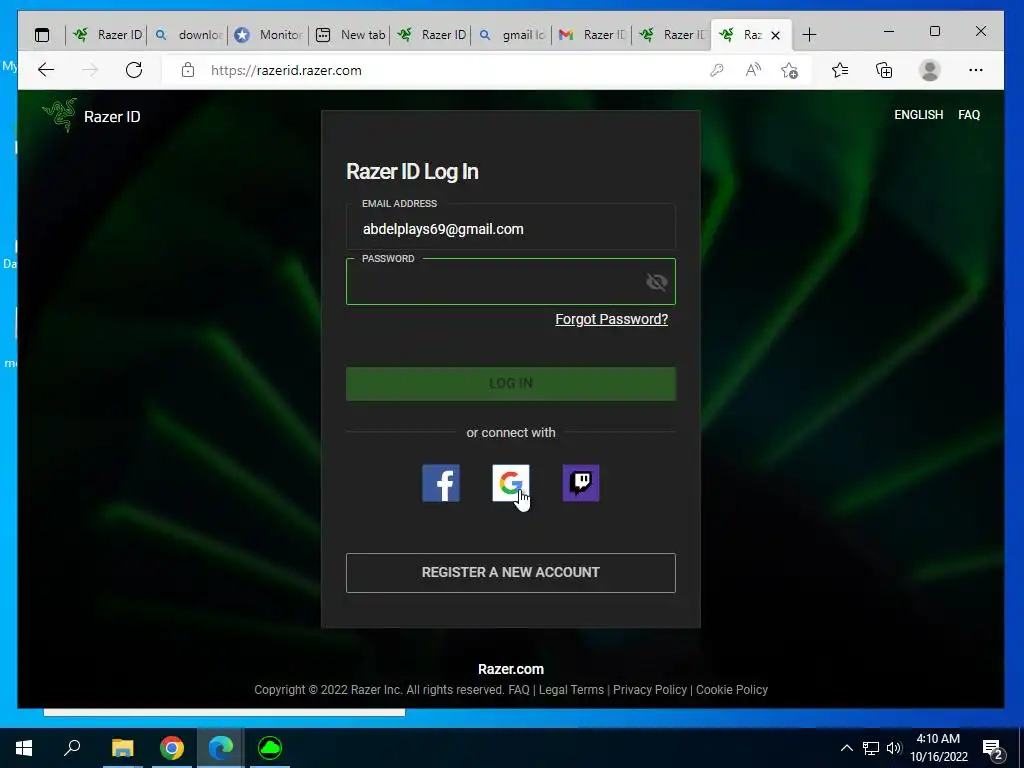Viewport: 1024px width, 768px height.
Task: Open the ENGLISH language selector
Action: (x=918, y=115)
